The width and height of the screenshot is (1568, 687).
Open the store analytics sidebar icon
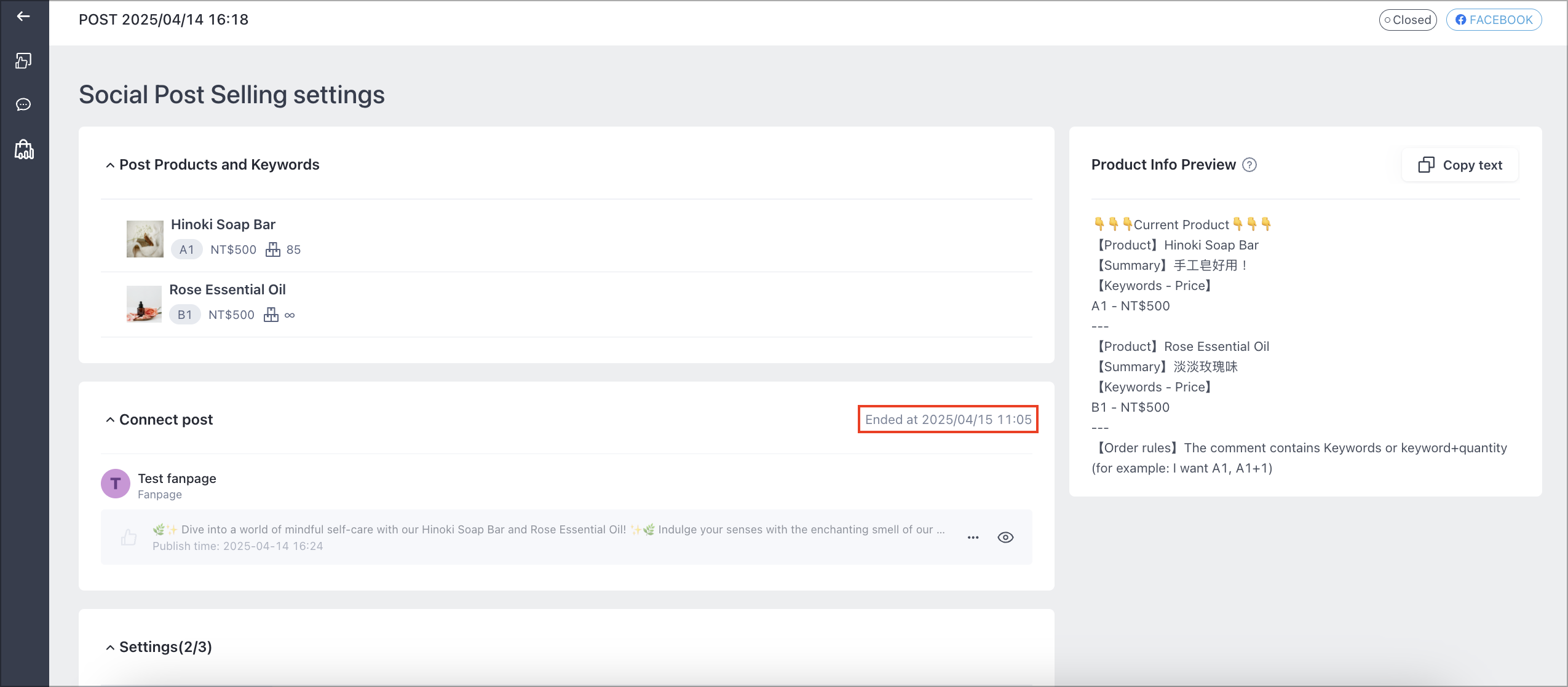[24, 149]
